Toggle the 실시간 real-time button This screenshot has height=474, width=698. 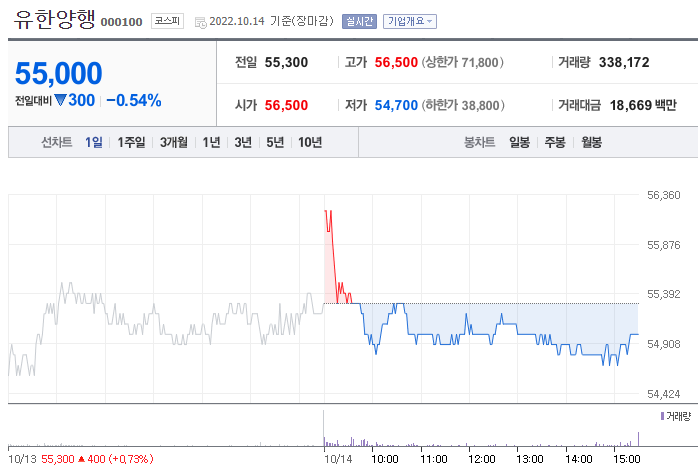359,21
